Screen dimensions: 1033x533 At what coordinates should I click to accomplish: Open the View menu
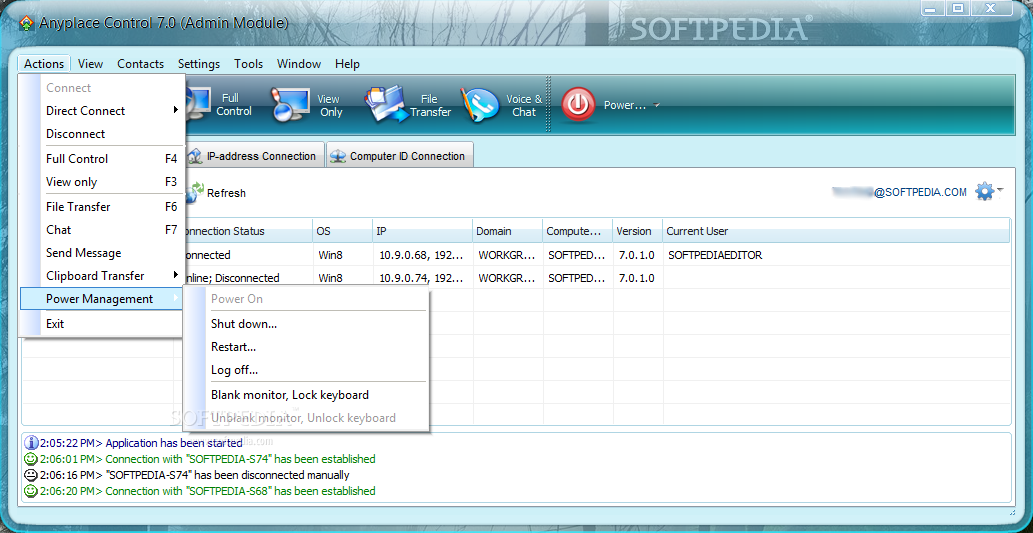(90, 64)
